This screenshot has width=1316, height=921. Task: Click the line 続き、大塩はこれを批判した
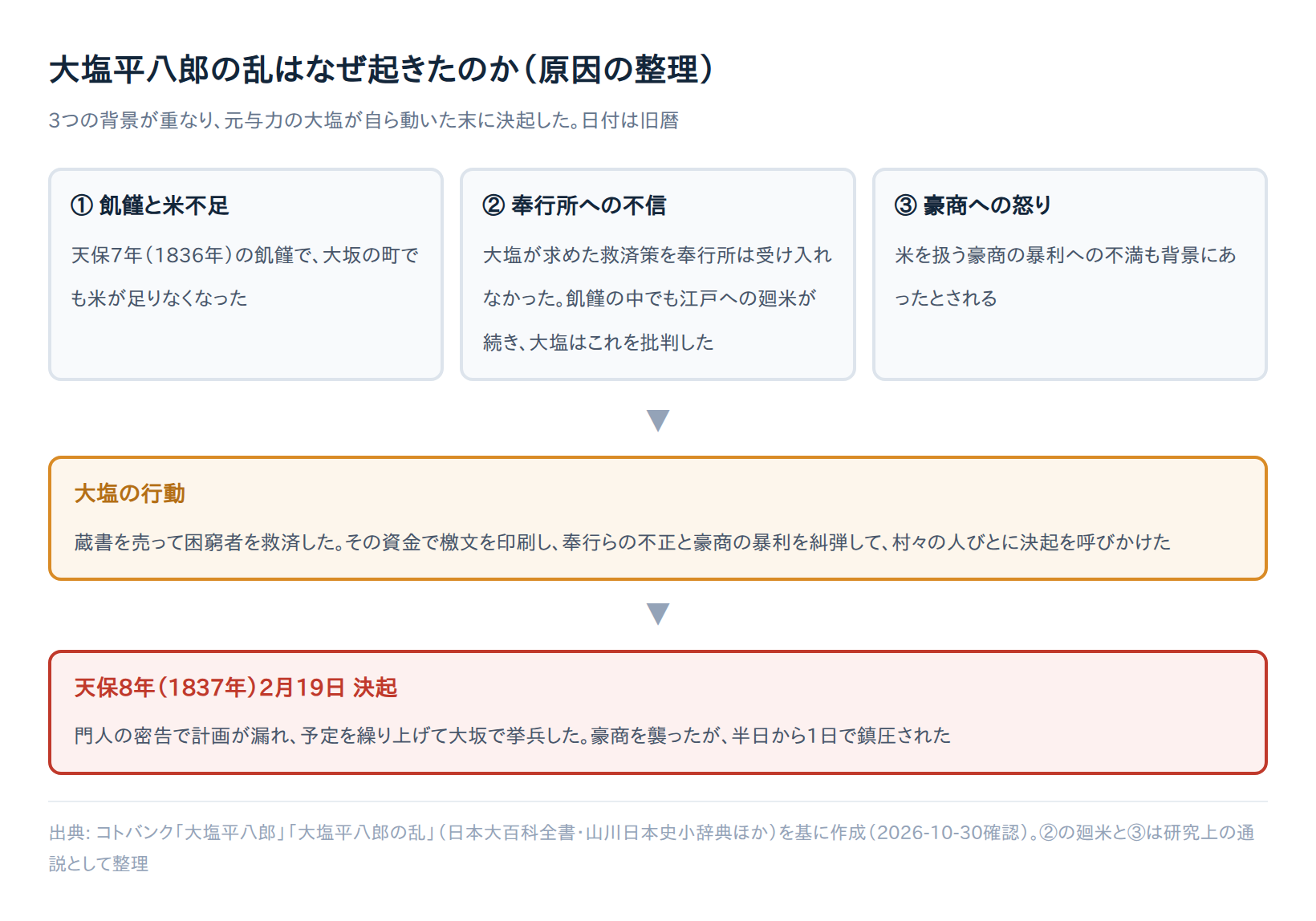598,343
